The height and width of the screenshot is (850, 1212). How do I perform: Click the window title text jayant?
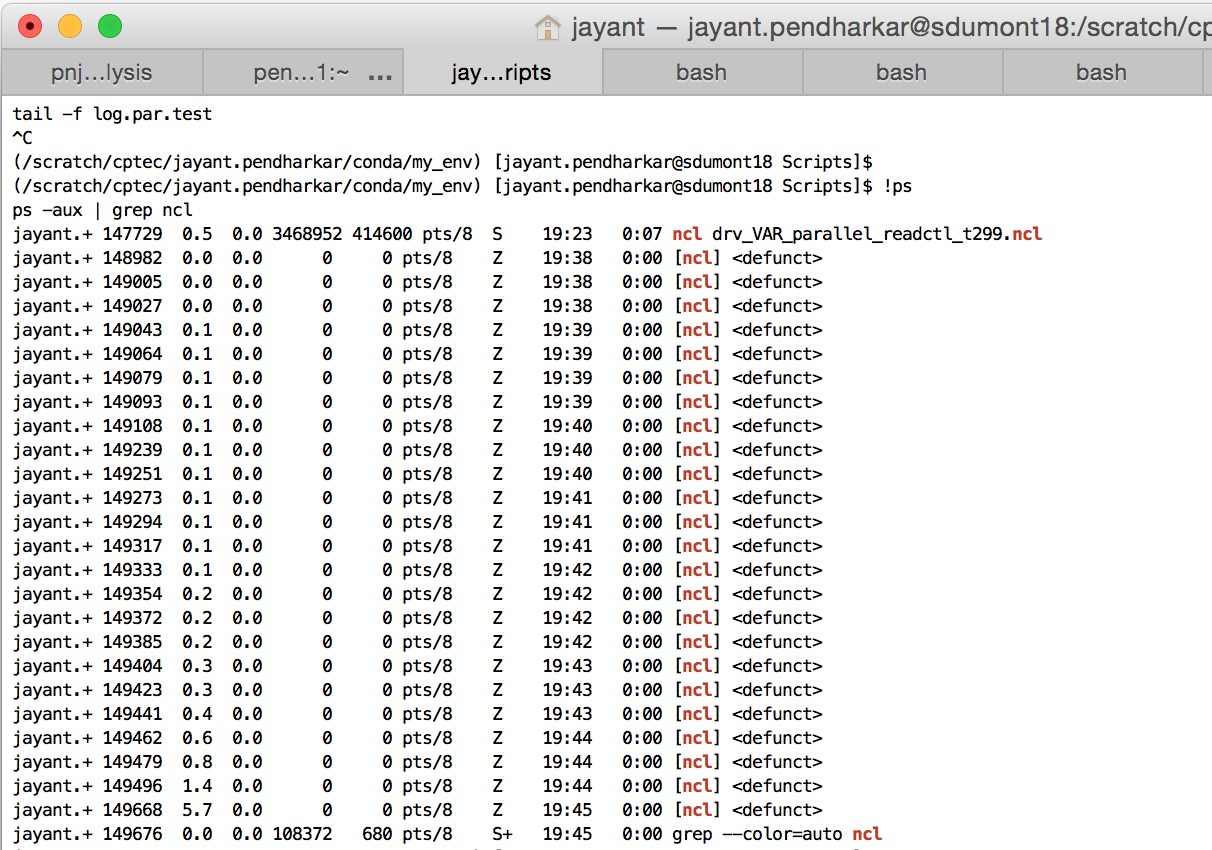point(608,27)
